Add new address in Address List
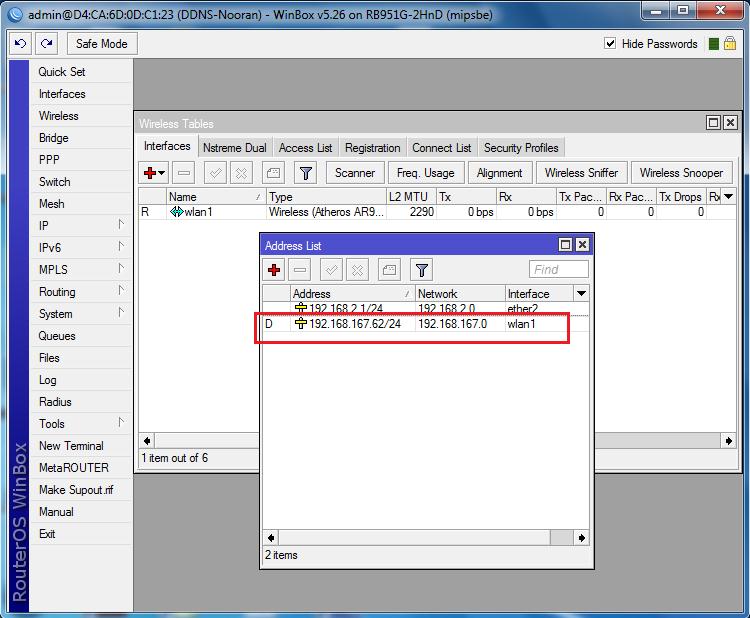The height and width of the screenshot is (618, 750). 274,270
